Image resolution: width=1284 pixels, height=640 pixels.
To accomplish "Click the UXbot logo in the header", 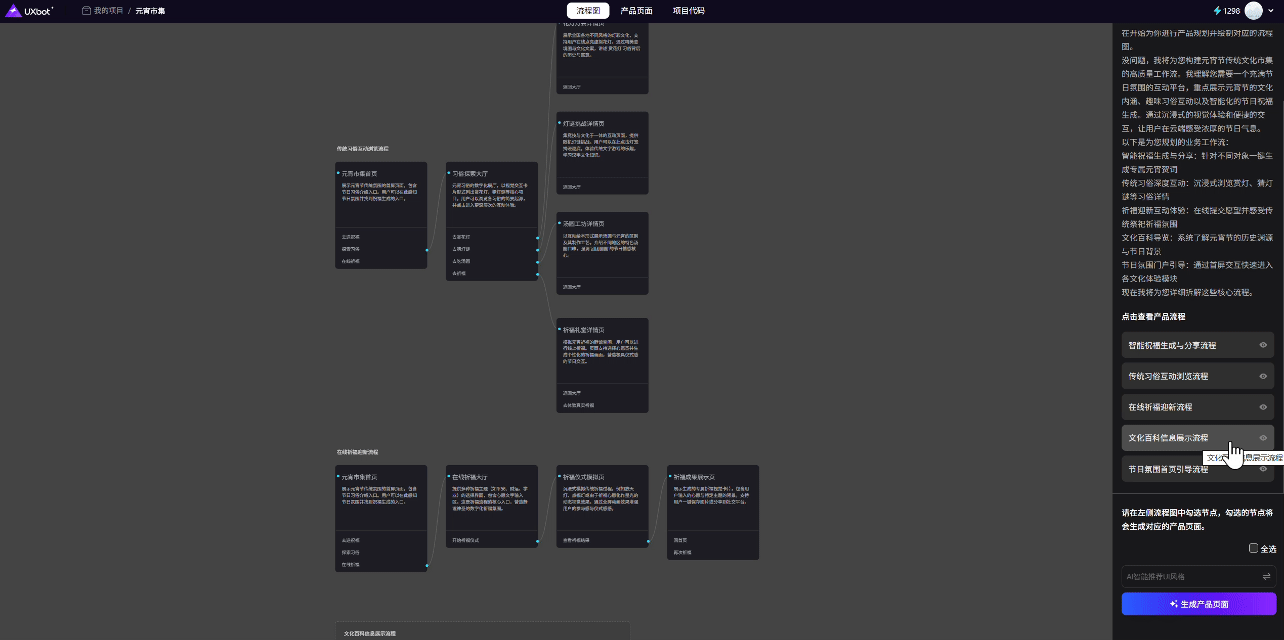I will (31, 11).
